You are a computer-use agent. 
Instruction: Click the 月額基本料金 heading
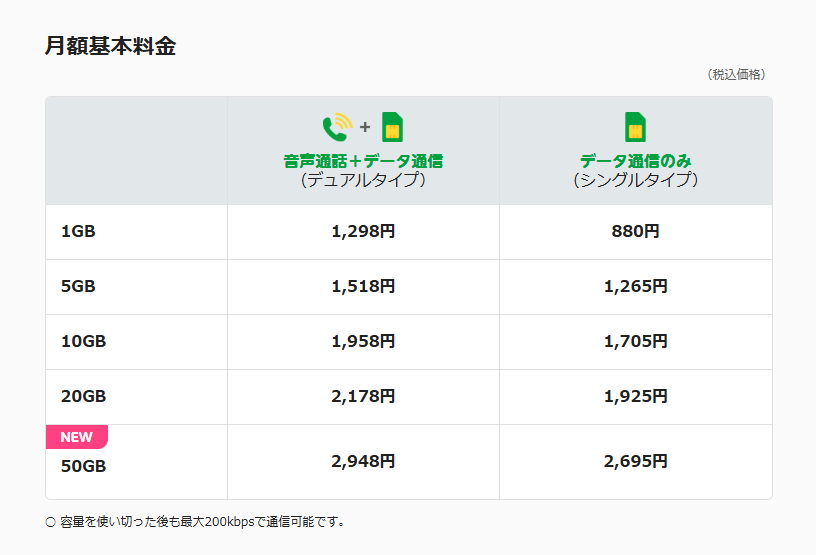point(110,46)
